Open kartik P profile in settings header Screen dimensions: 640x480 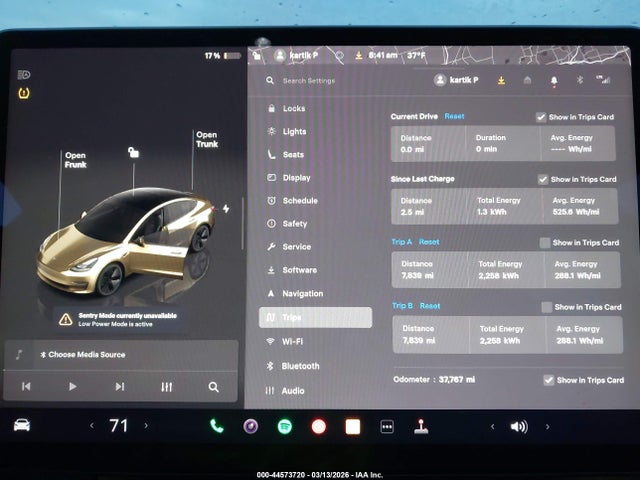tap(456, 80)
